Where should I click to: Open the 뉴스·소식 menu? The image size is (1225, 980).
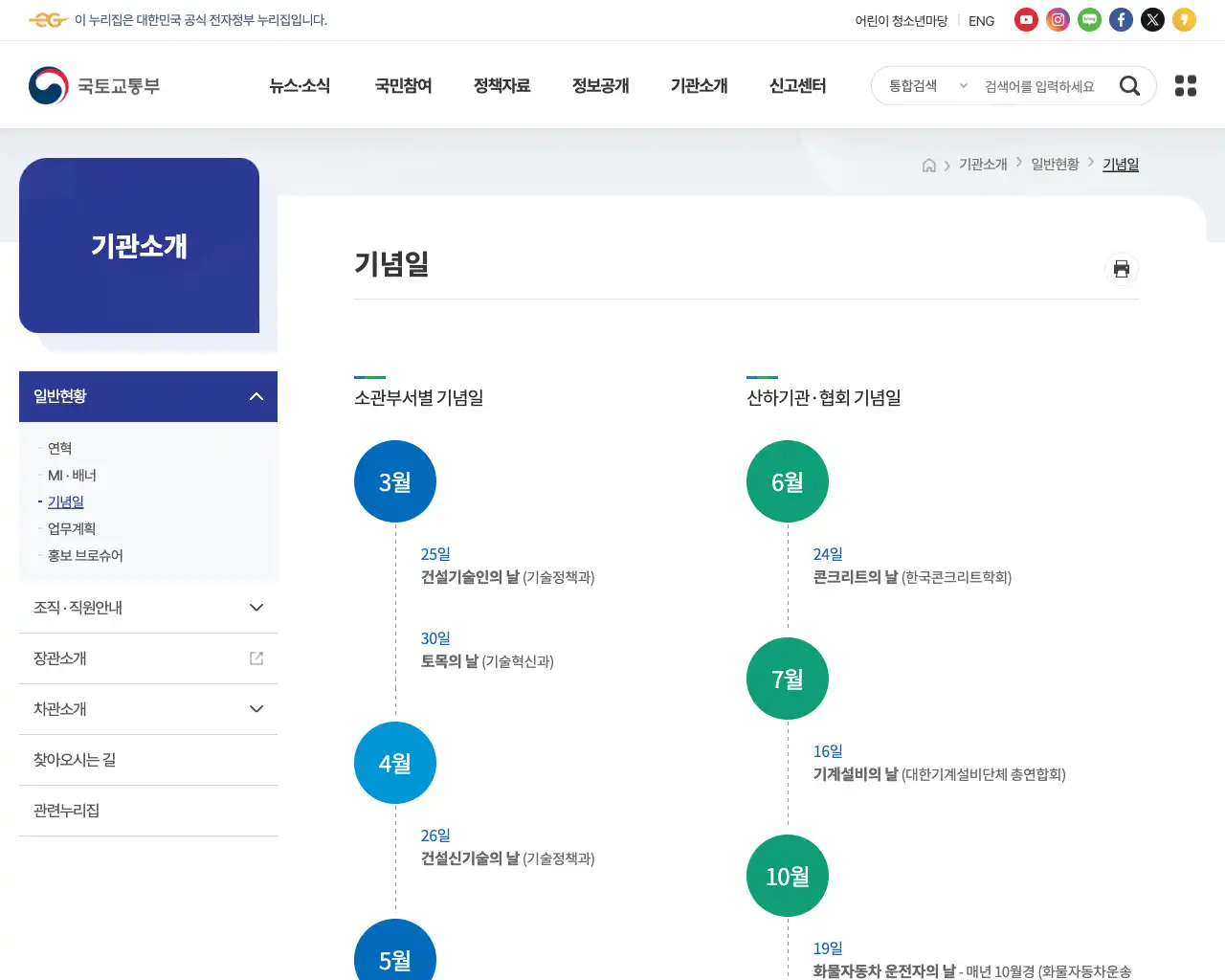point(300,86)
